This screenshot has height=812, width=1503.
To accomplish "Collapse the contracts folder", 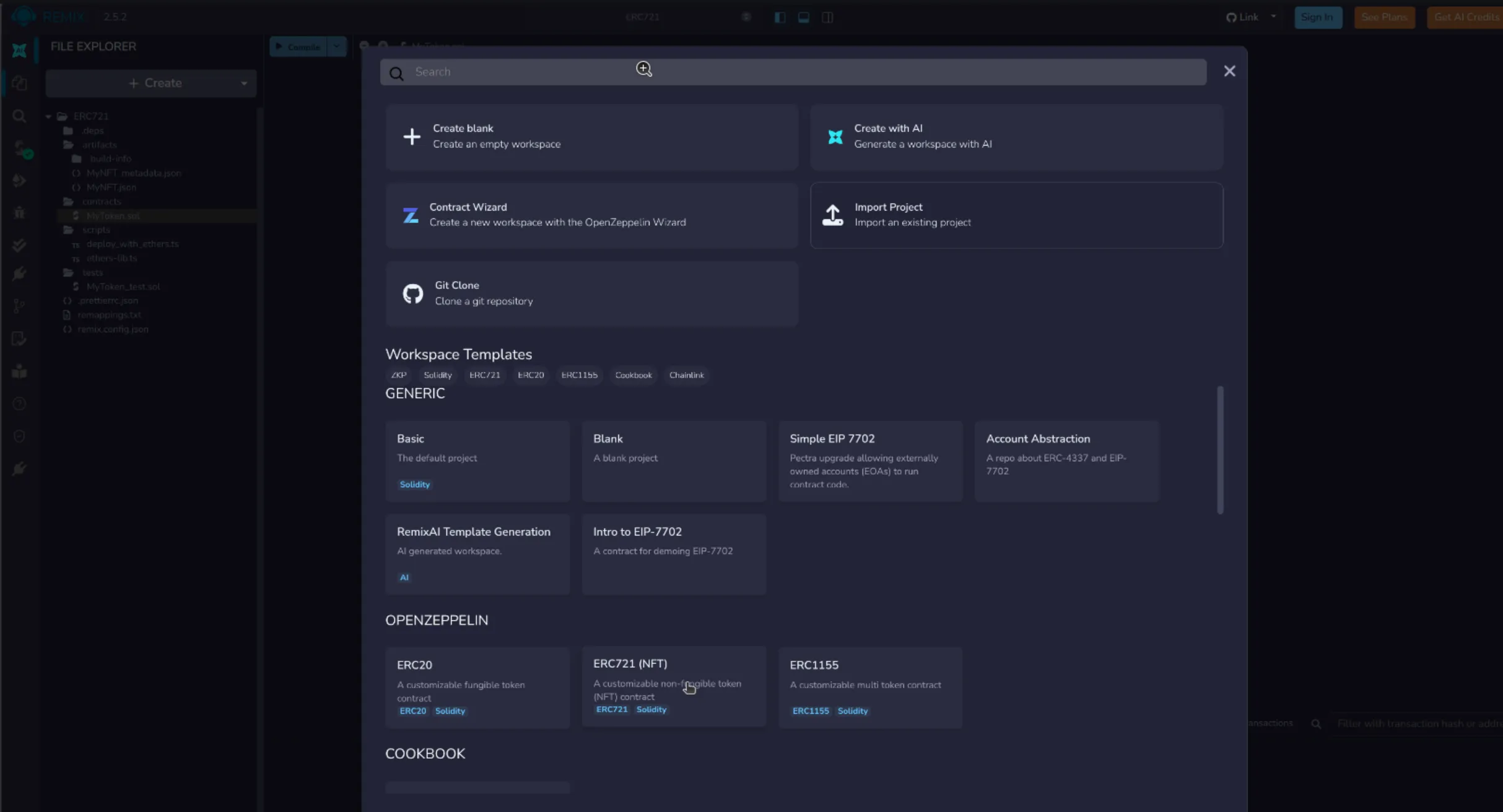I will [x=101, y=202].
